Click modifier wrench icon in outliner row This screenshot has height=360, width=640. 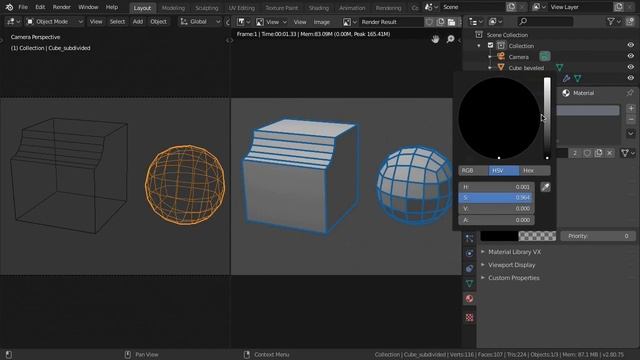[566, 78]
